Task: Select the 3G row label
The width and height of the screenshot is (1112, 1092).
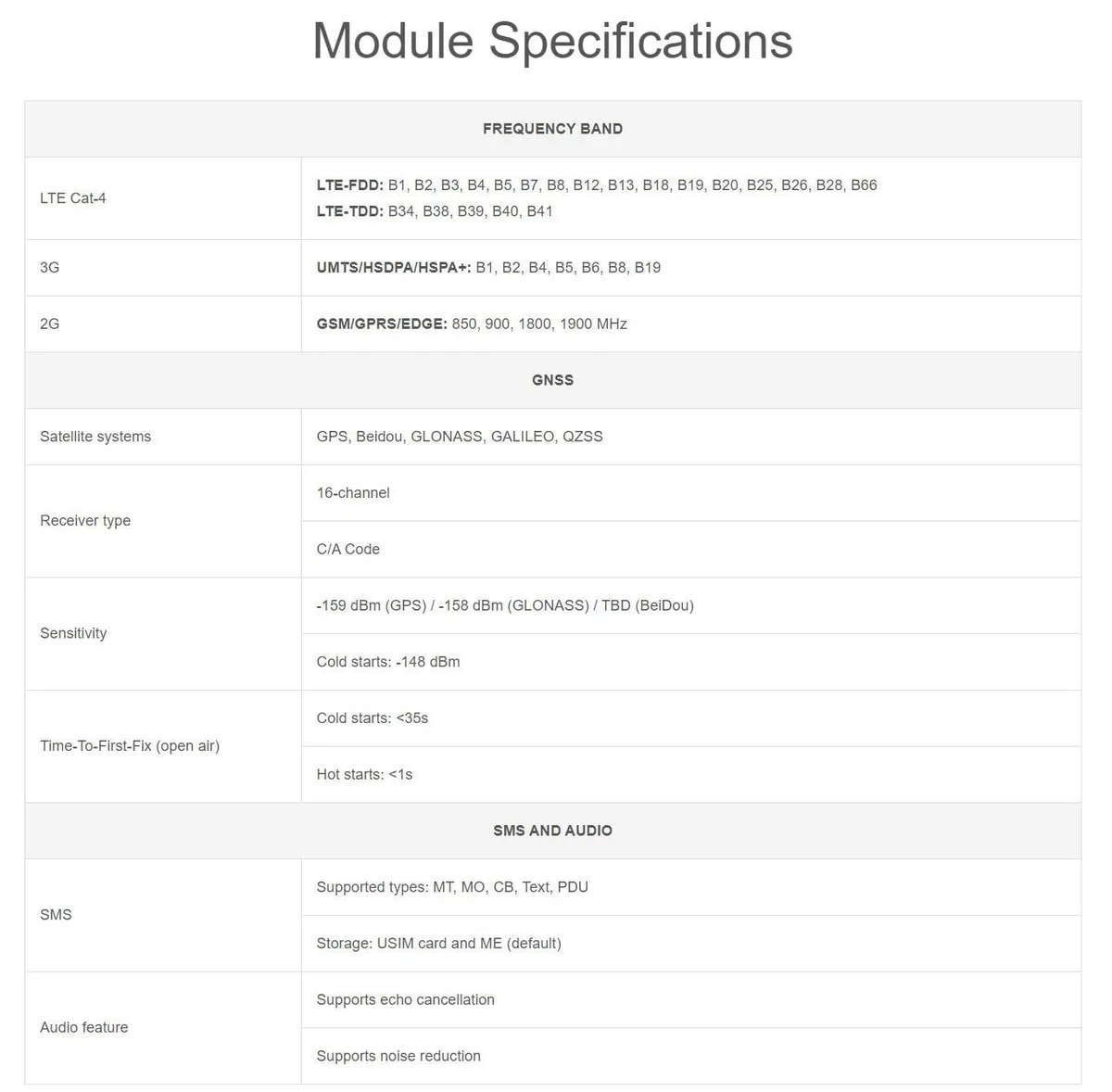Action: click(x=50, y=268)
